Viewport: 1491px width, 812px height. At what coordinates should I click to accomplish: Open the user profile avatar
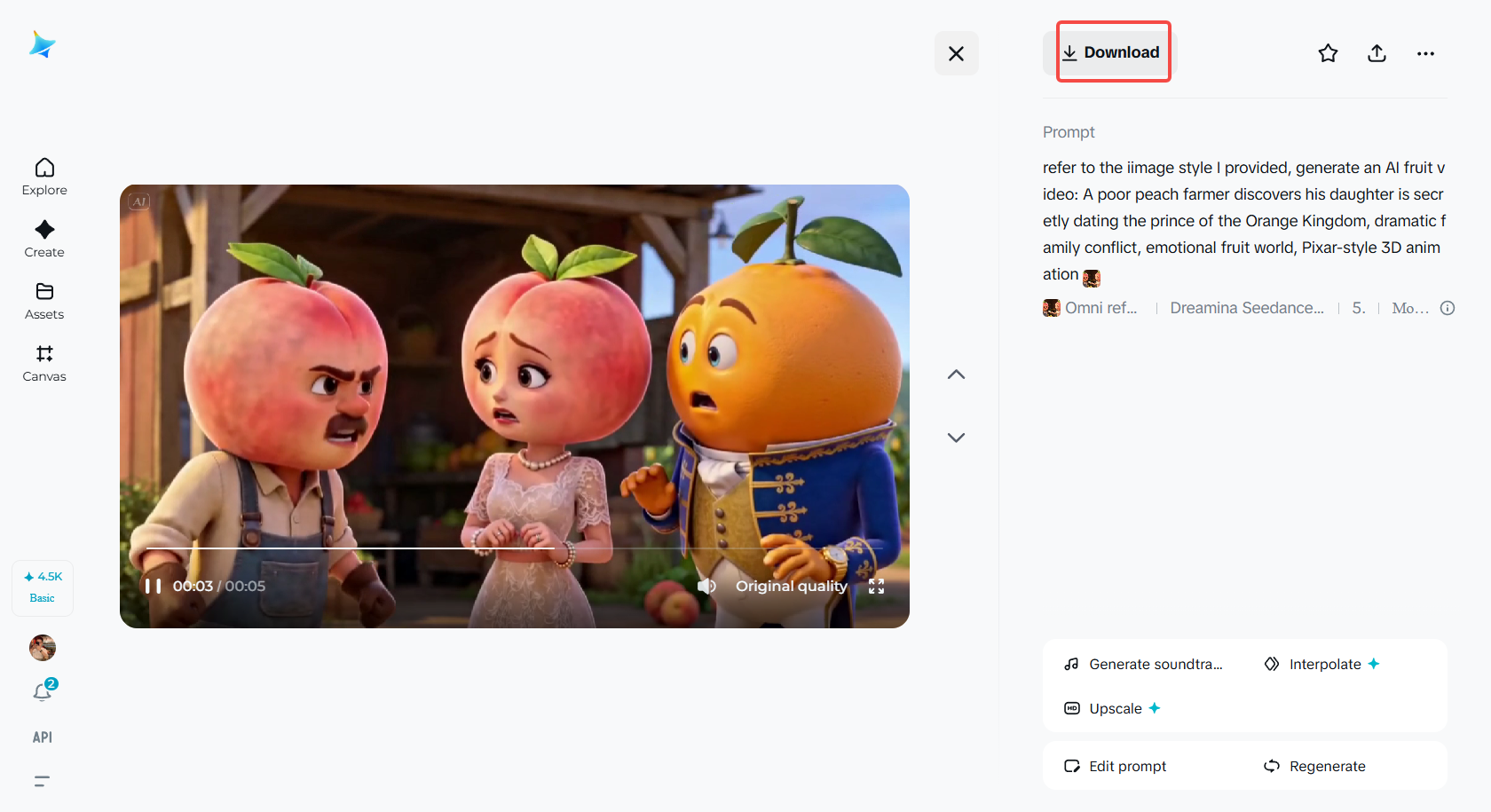tap(43, 648)
